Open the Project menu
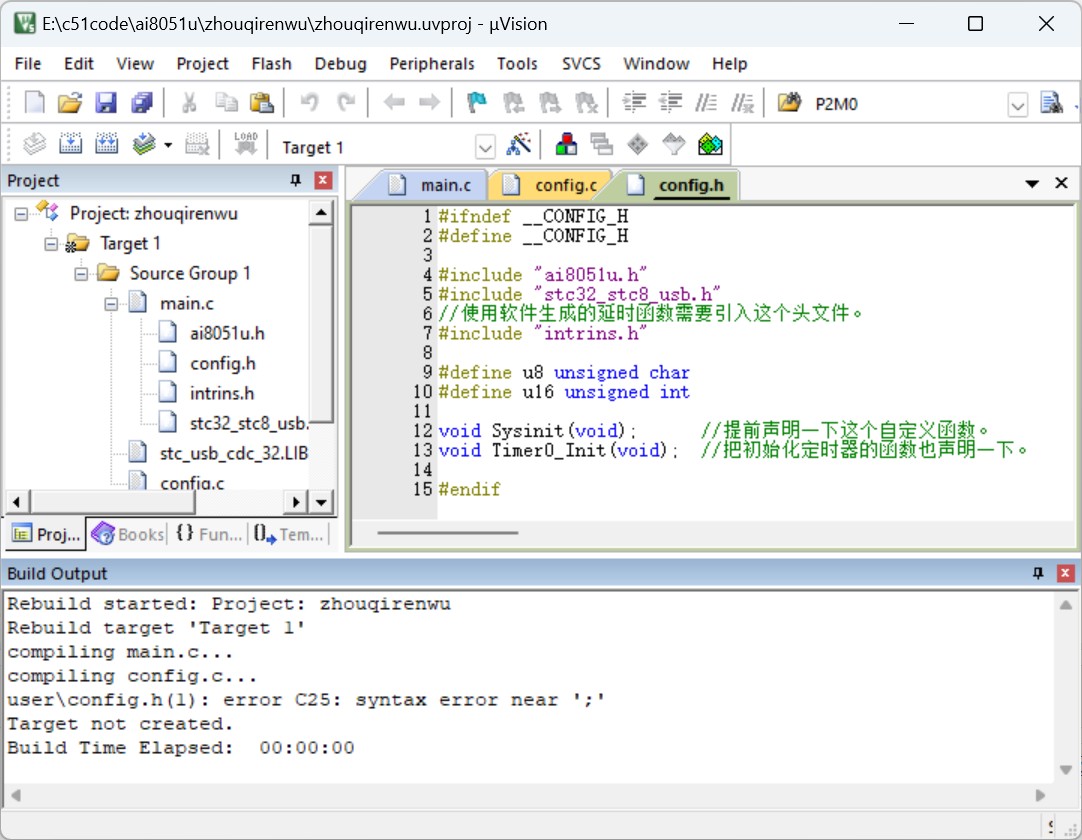1082x840 pixels. point(202,64)
